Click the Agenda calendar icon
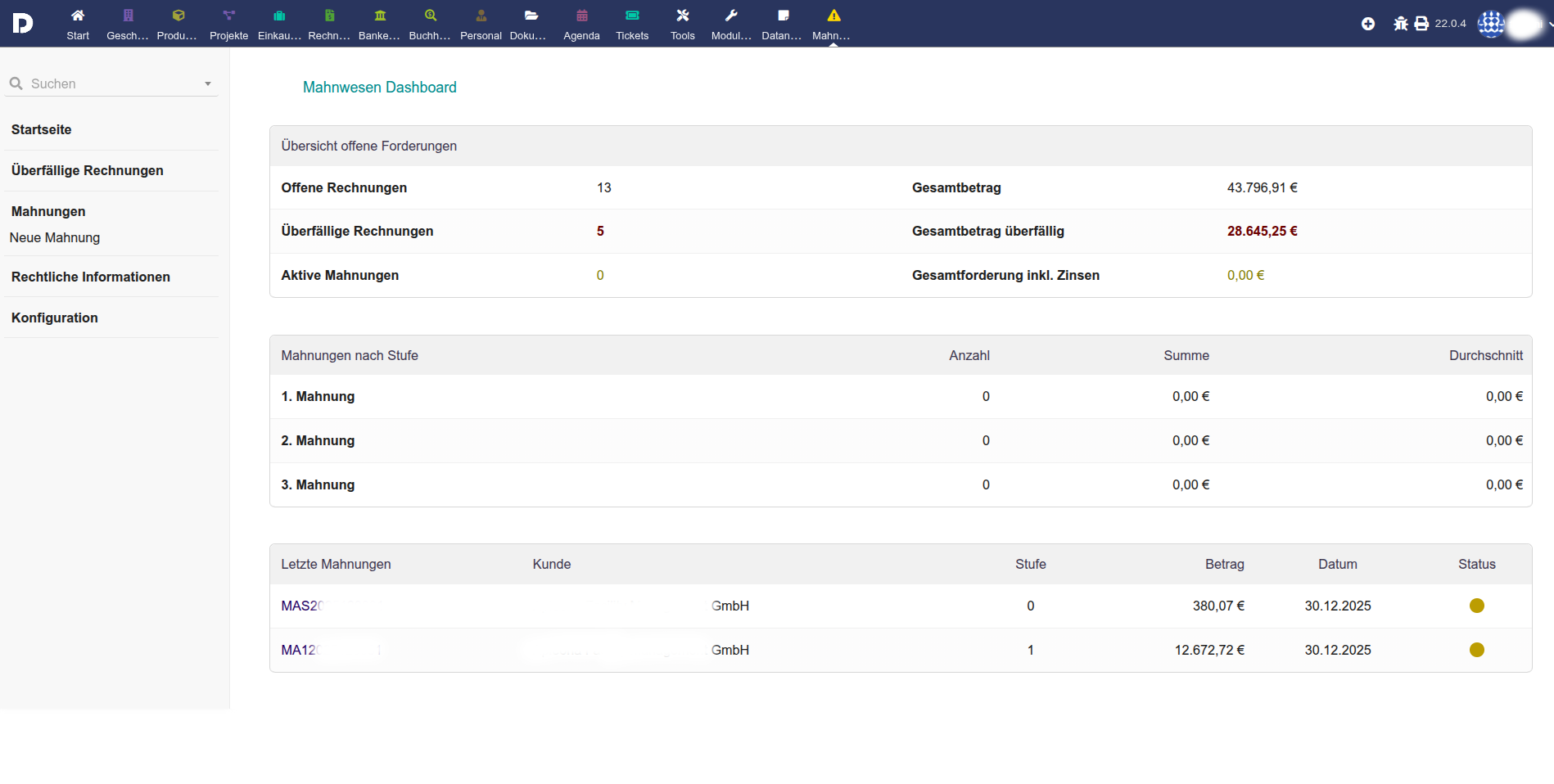 (x=581, y=16)
